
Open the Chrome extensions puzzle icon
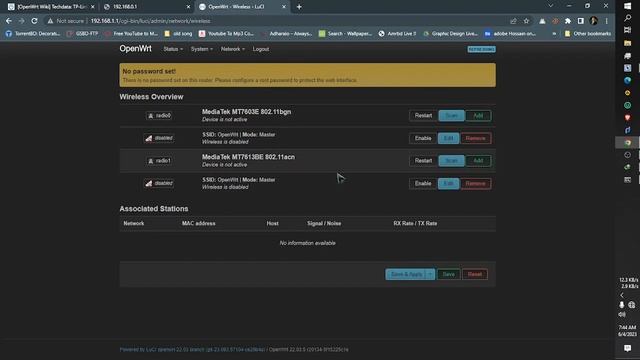coord(568,21)
